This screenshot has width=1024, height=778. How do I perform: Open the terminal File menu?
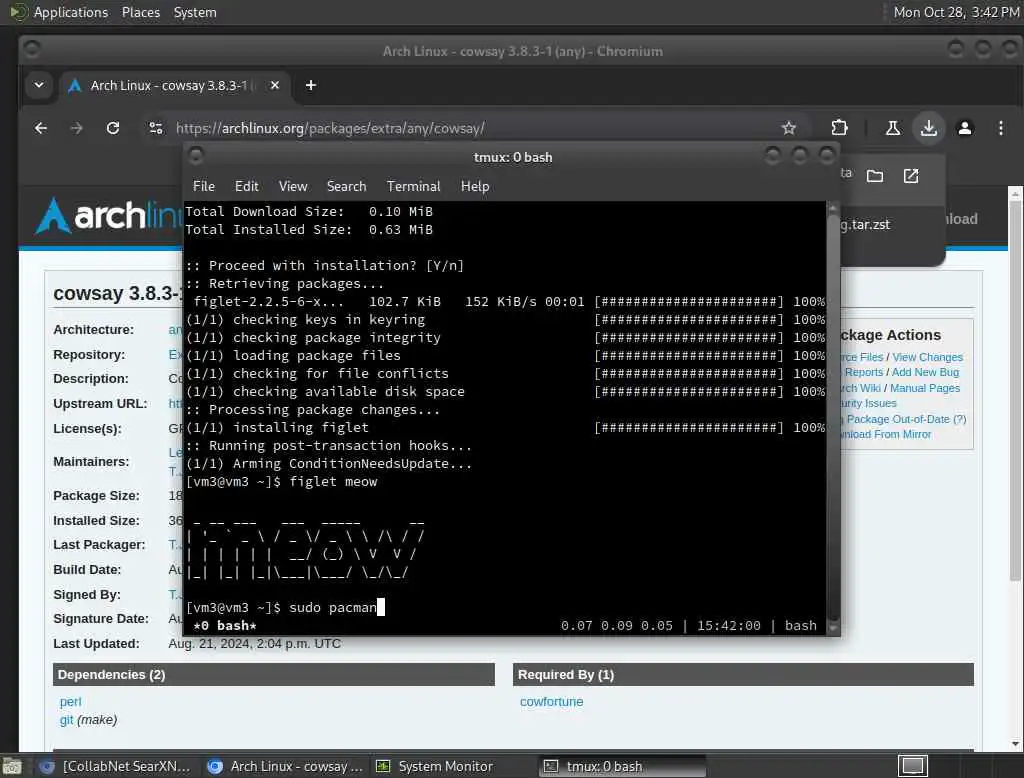click(204, 186)
